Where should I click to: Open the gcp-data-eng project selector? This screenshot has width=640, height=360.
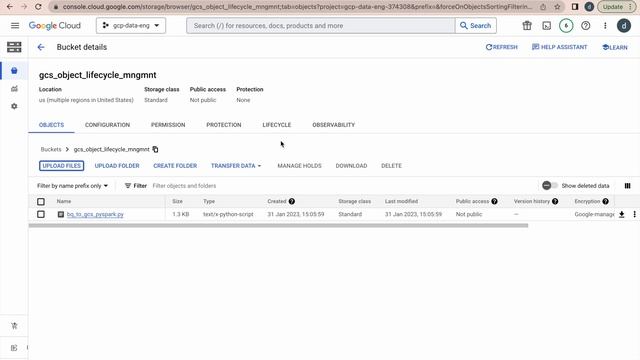click(x=131, y=26)
